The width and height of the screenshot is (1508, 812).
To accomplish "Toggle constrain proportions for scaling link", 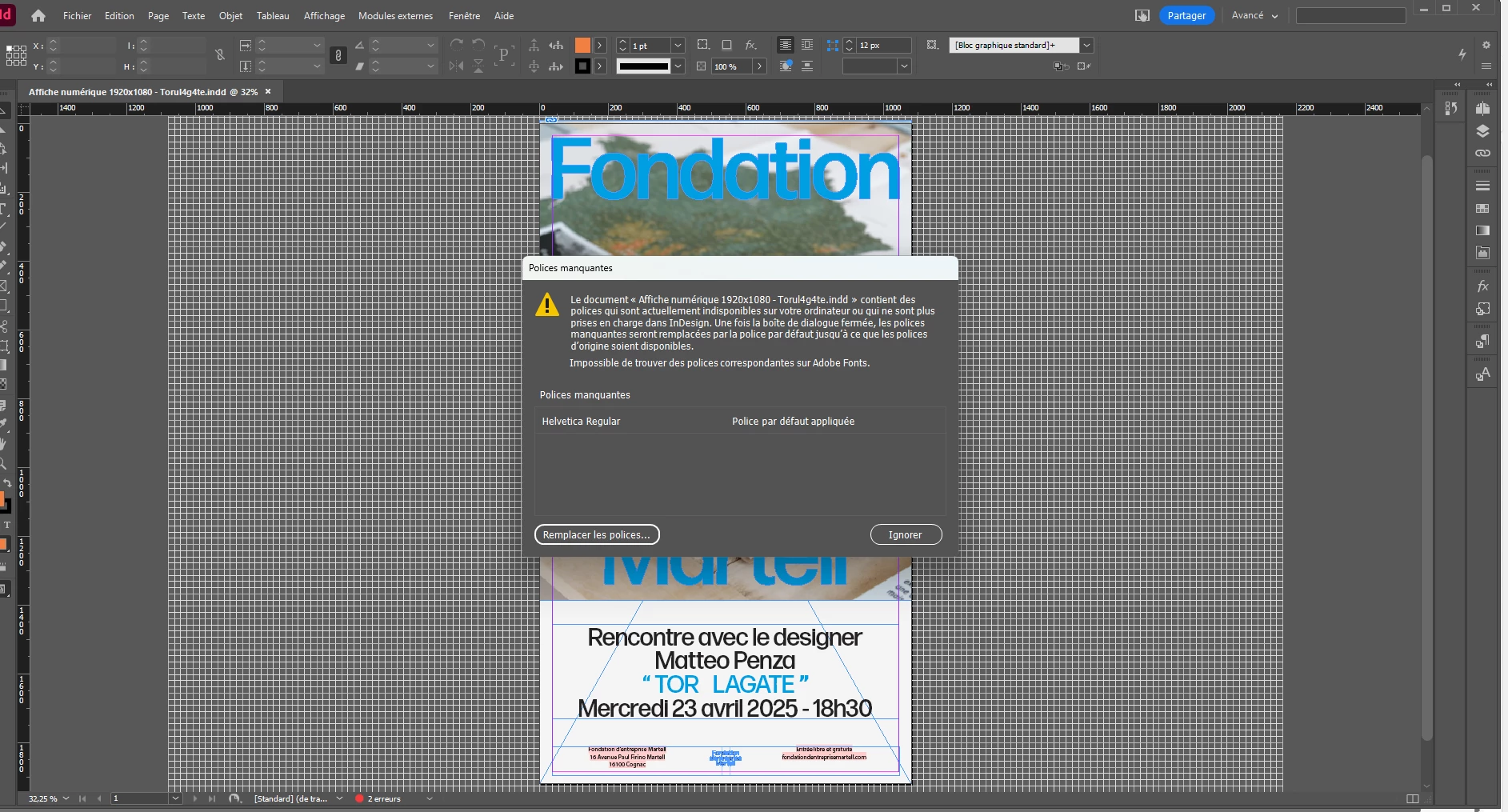I will tap(338, 55).
